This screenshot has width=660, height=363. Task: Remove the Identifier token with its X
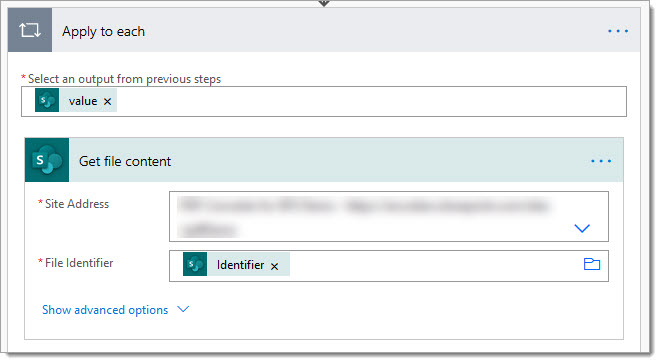pyautogui.click(x=274, y=266)
